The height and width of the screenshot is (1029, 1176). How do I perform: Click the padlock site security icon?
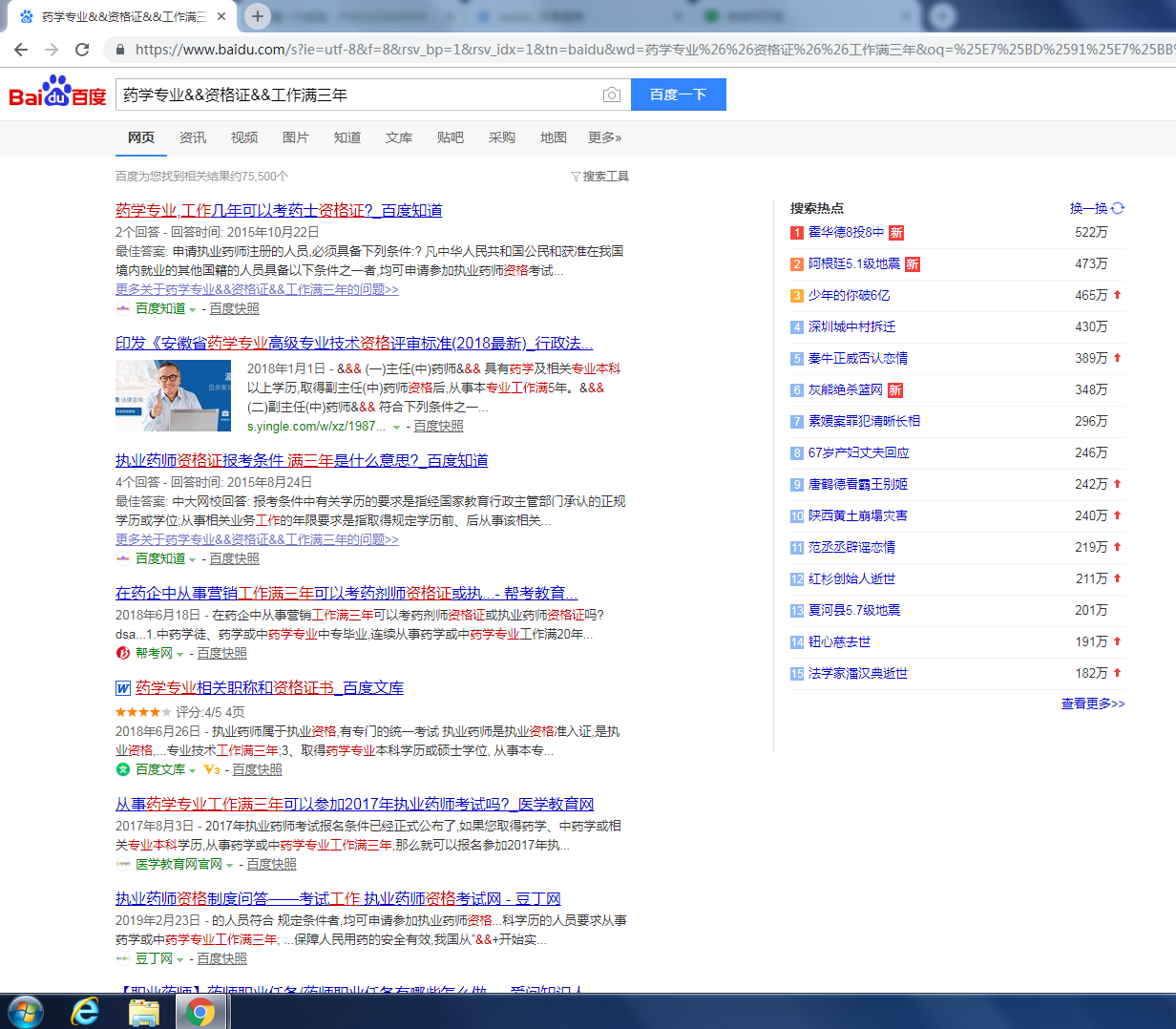pos(119,50)
